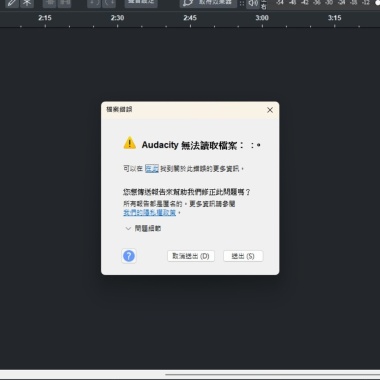Select the Draw (pencil) tool in toolbar

click(x=12, y=3)
